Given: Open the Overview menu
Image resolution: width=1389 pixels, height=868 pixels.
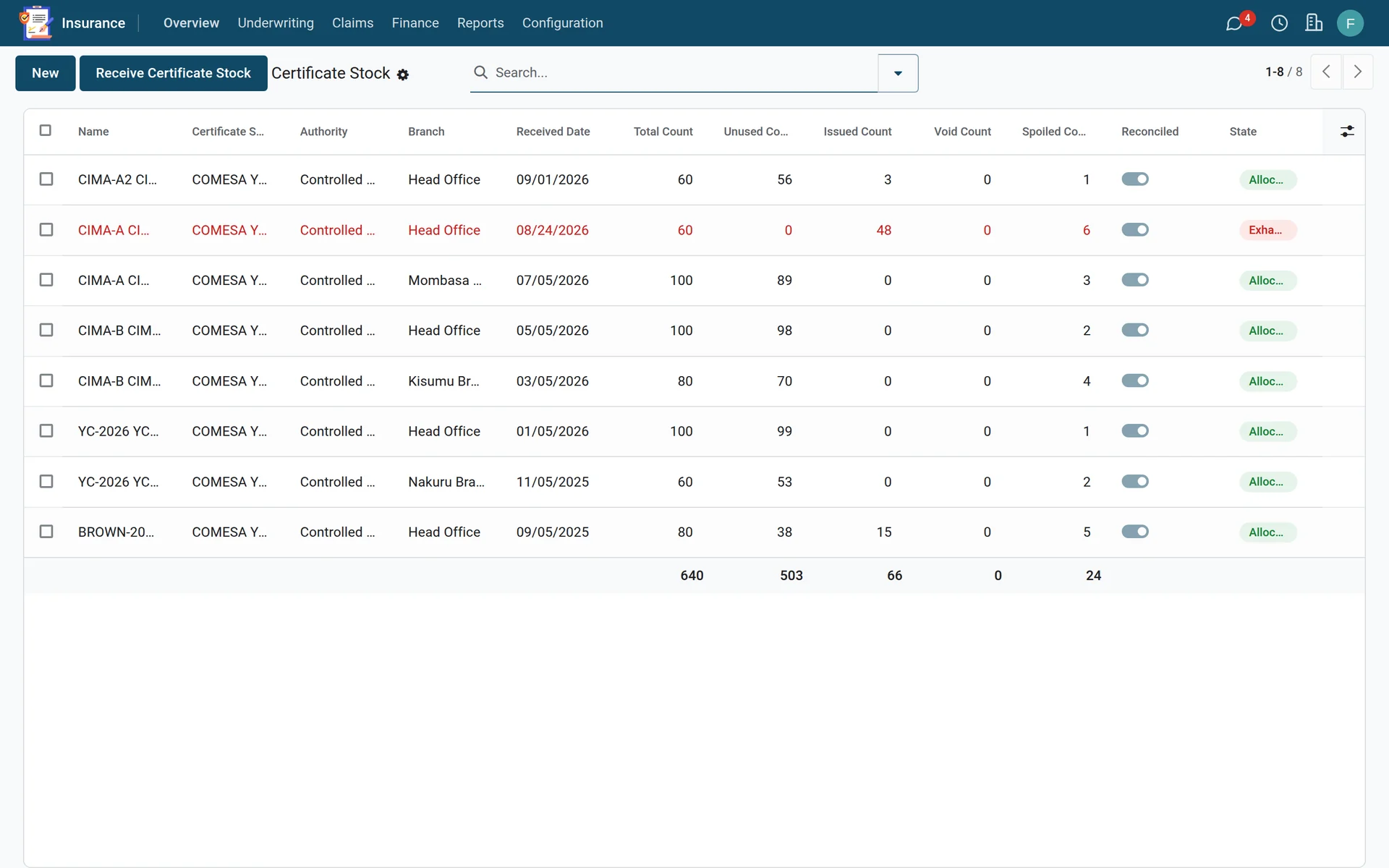Looking at the screenshot, I should pyautogui.click(x=191, y=23).
